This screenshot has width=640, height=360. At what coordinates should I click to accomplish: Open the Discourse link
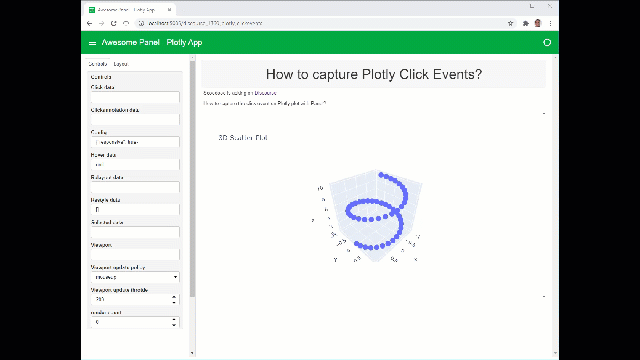[265, 93]
